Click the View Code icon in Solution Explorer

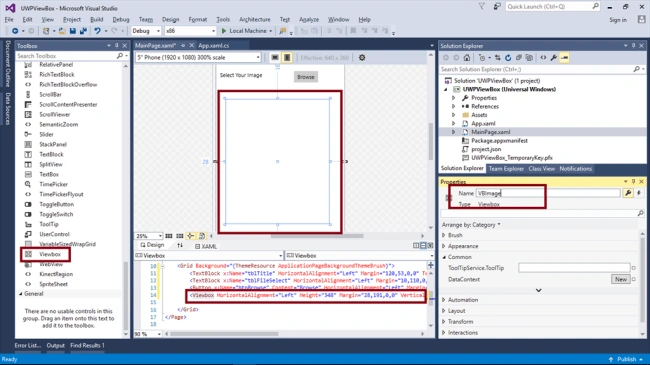[543, 58]
